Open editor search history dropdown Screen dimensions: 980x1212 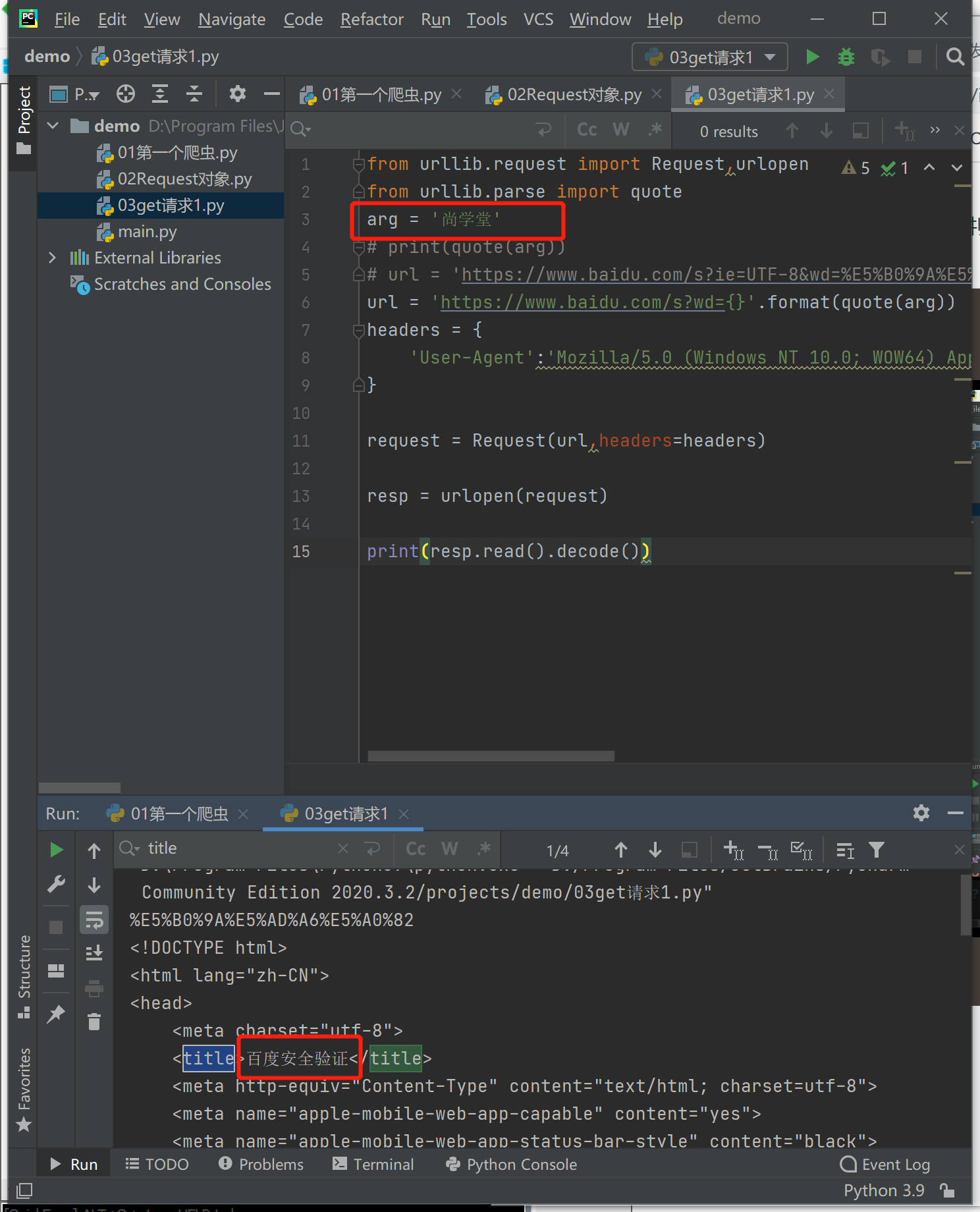point(300,130)
